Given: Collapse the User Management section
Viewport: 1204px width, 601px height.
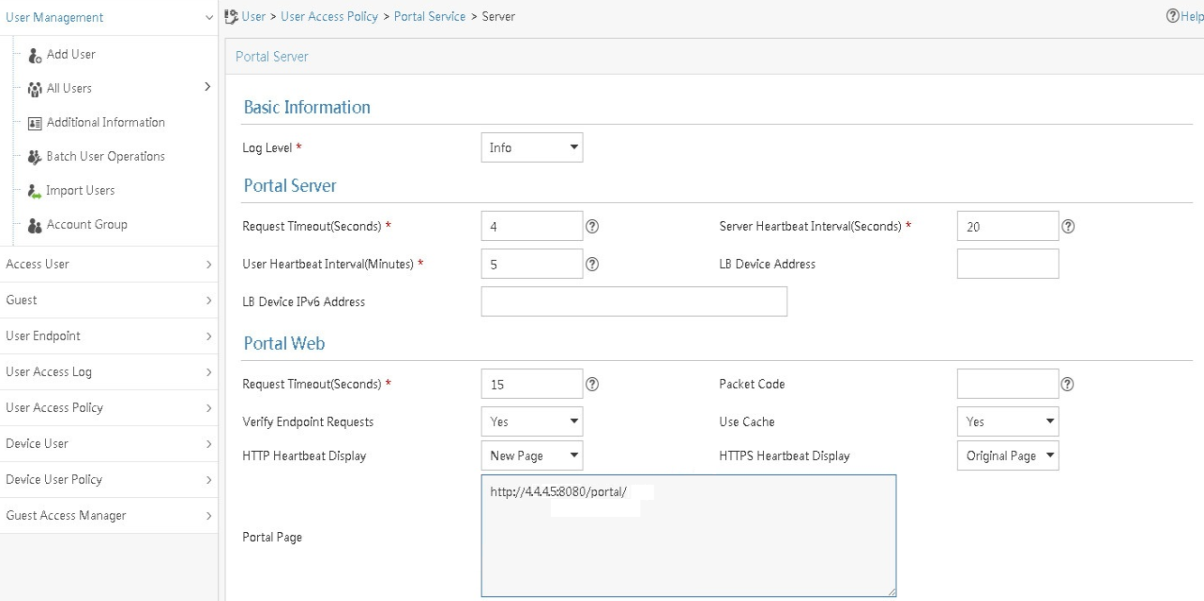Looking at the screenshot, I should click(208, 18).
